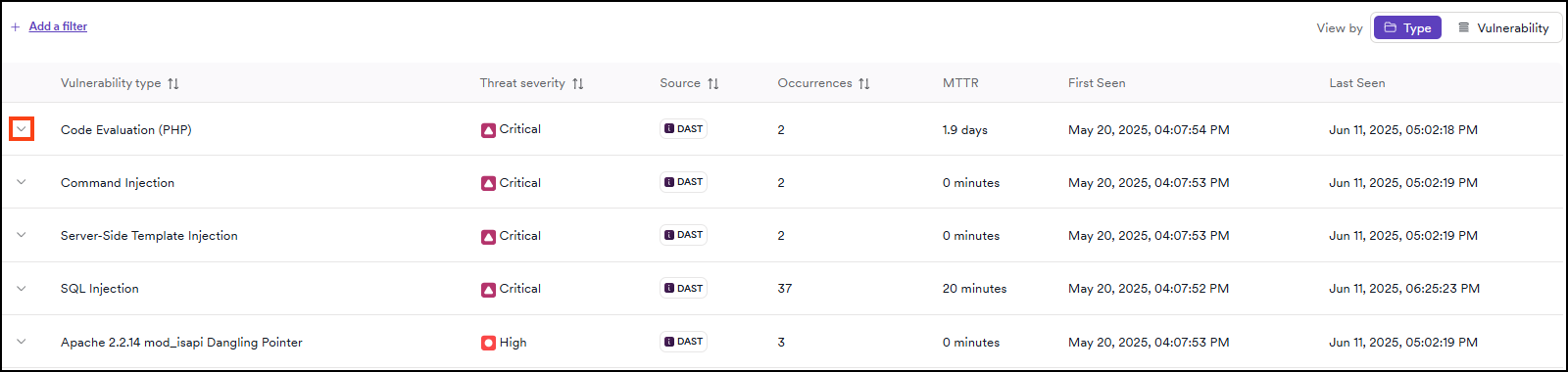Select Apache 2.2.14 mod_isapi Dangling Pointer name

pyautogui.click(x=181, y=343)
